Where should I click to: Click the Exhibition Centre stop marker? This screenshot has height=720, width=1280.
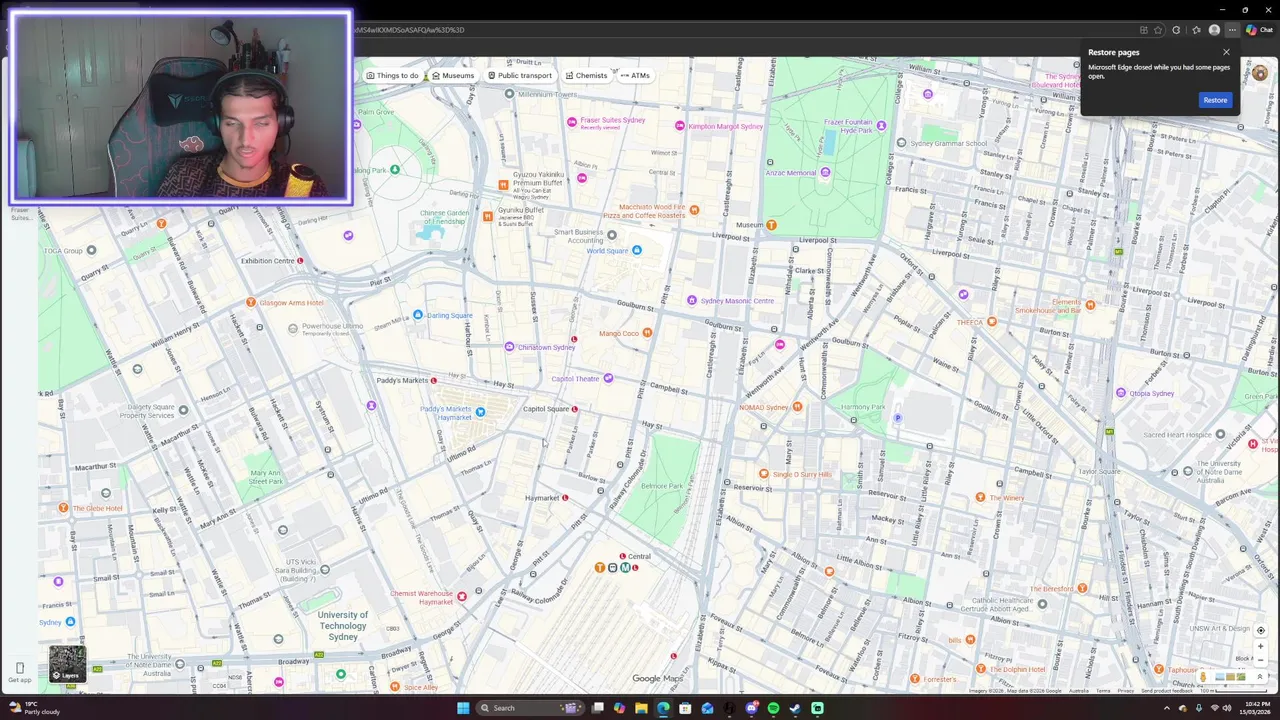[x=299, y=261]
